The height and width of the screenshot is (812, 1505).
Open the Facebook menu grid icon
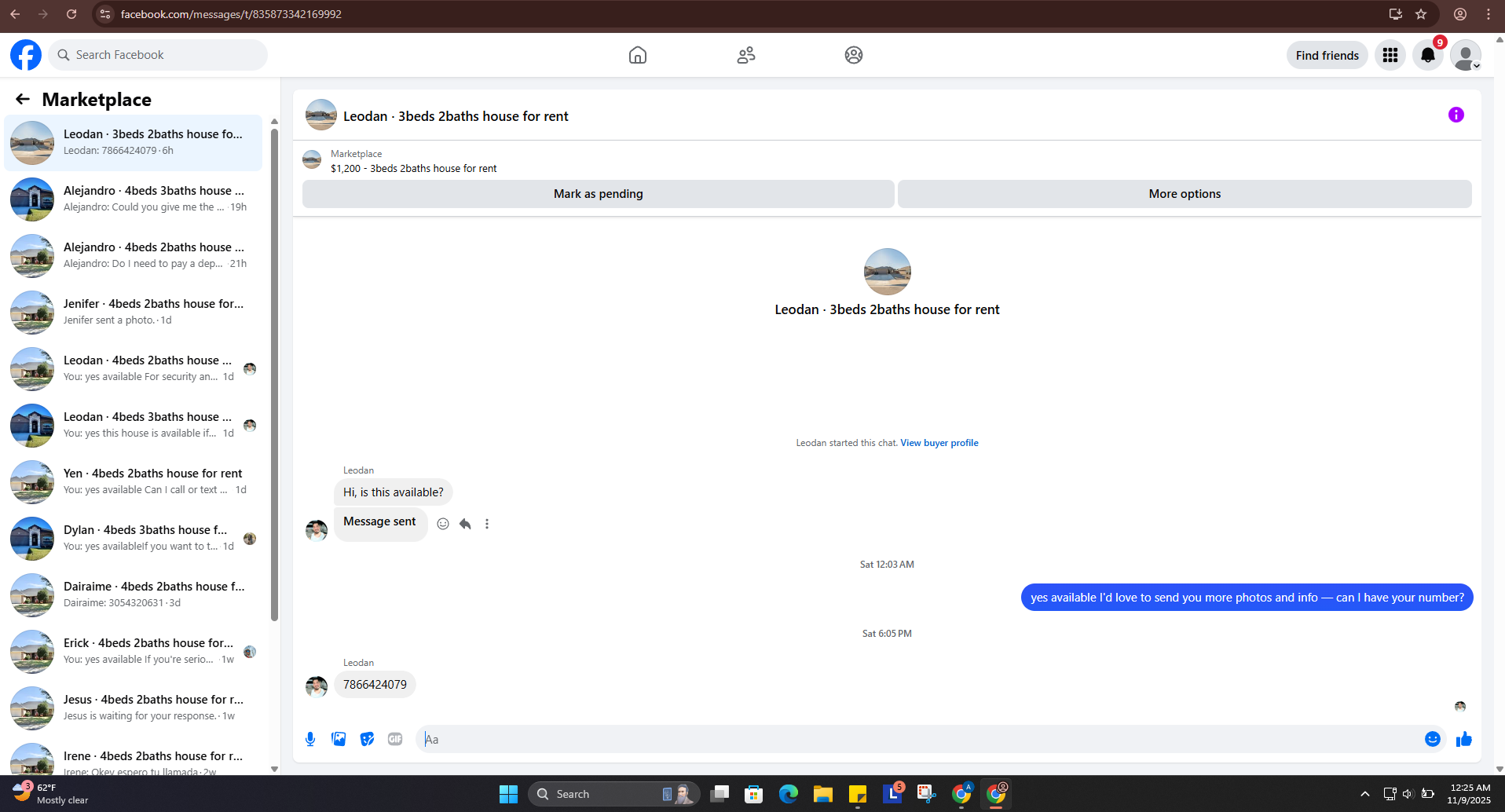tap(1390, 55)
